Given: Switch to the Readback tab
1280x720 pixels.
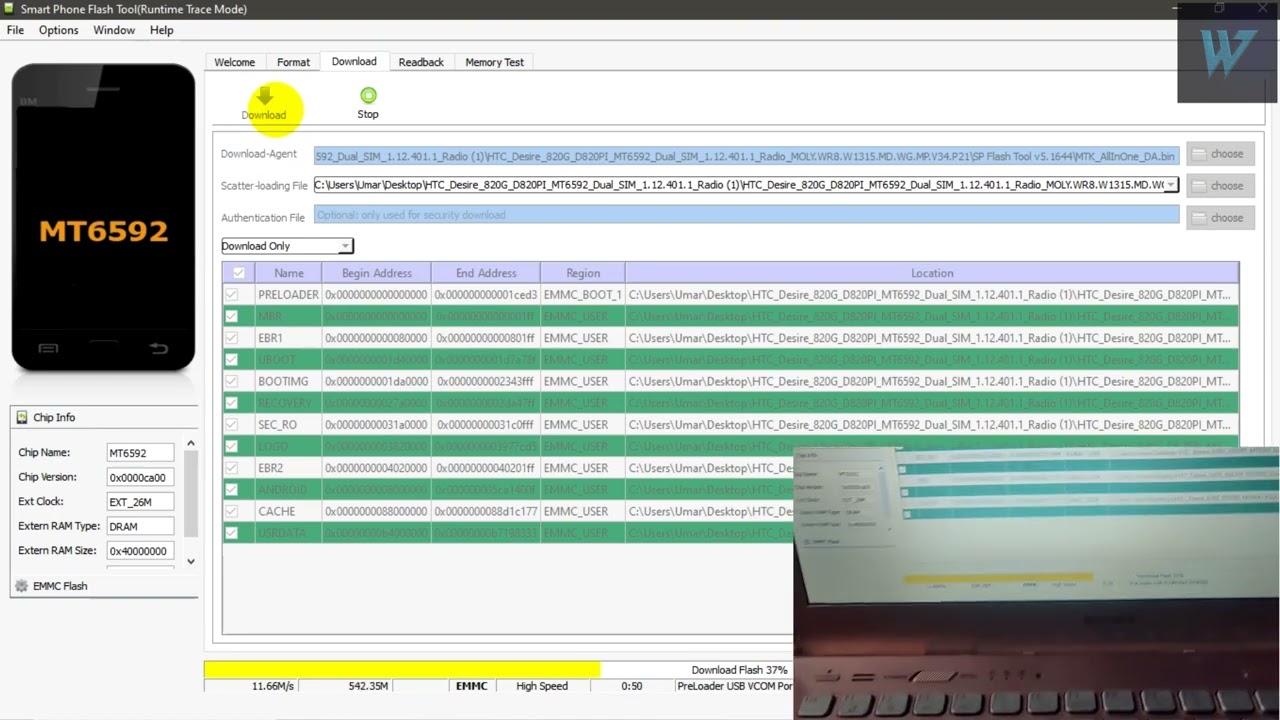Looking at the screenshot, I should [x=421, y=62].
